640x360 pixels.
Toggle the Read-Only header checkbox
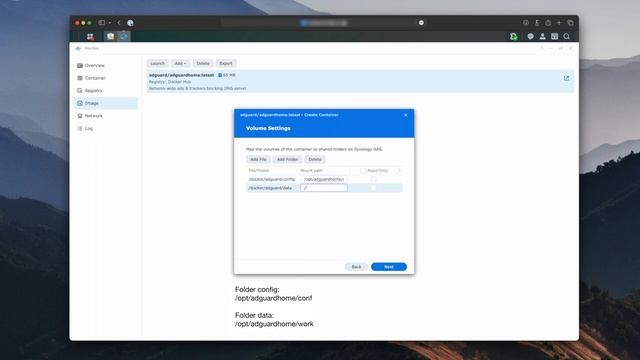tap(363, 171)
